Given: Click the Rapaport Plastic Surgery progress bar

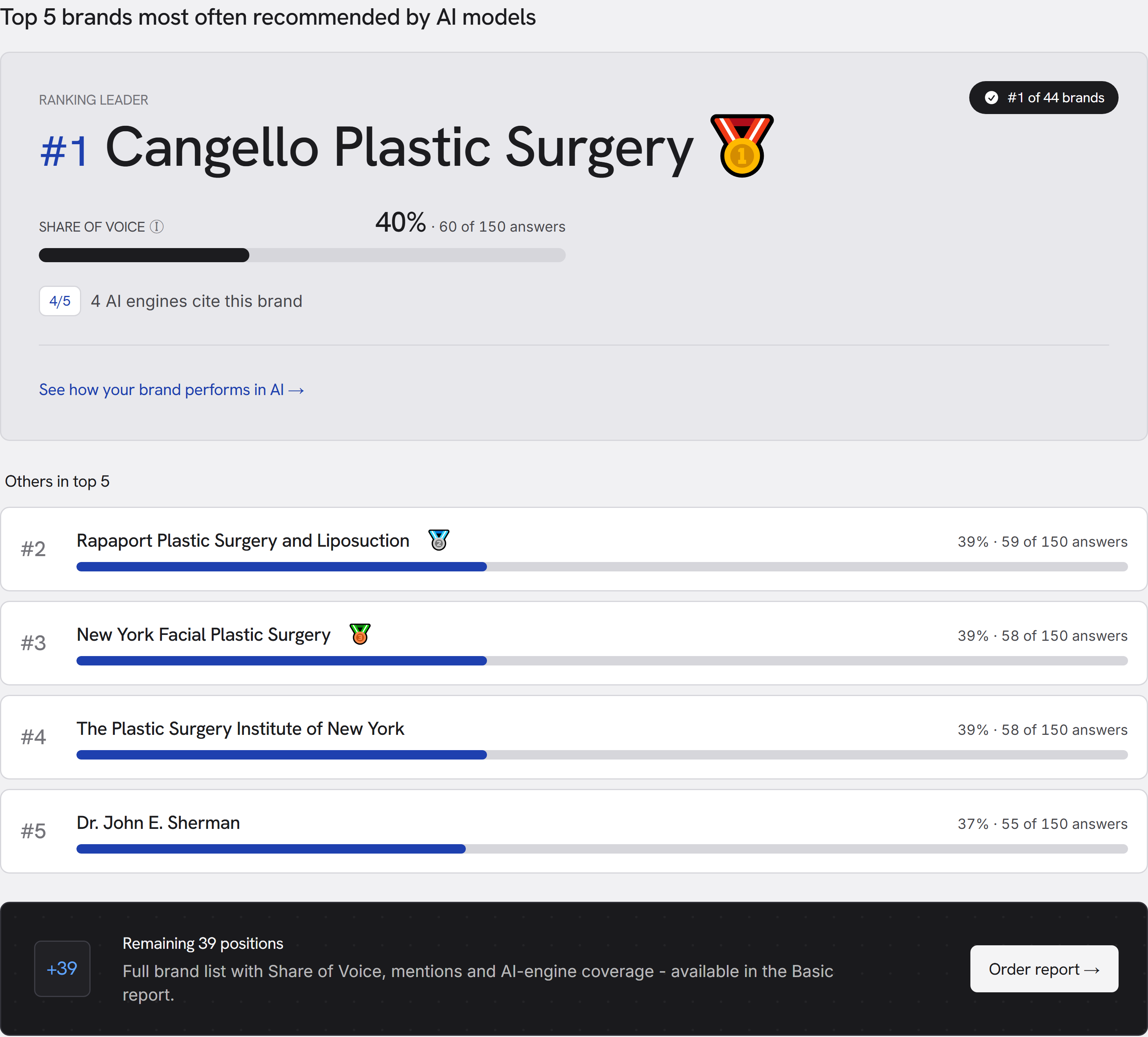Looking at the screenshot, I should click(x=602, y=567).
